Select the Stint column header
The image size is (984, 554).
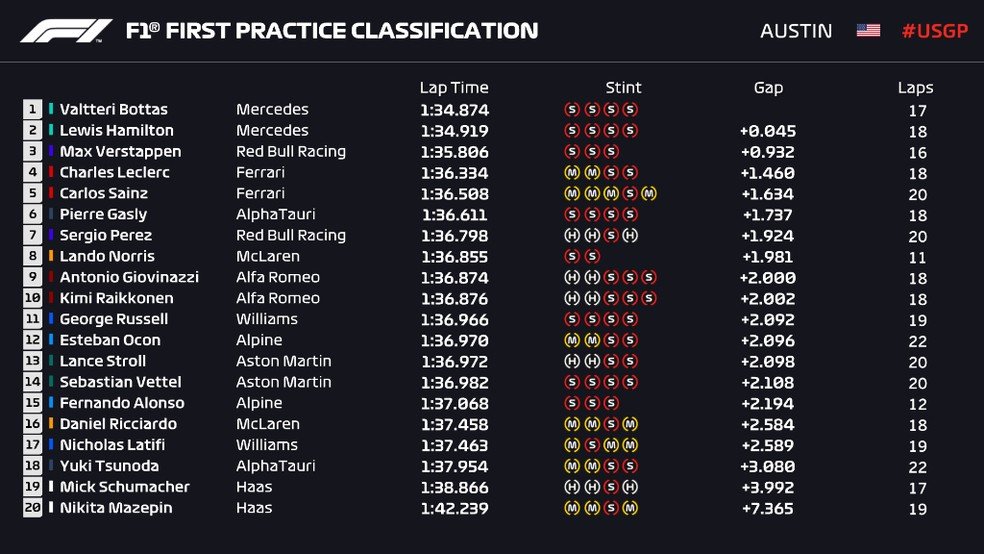tap(623, 88)
